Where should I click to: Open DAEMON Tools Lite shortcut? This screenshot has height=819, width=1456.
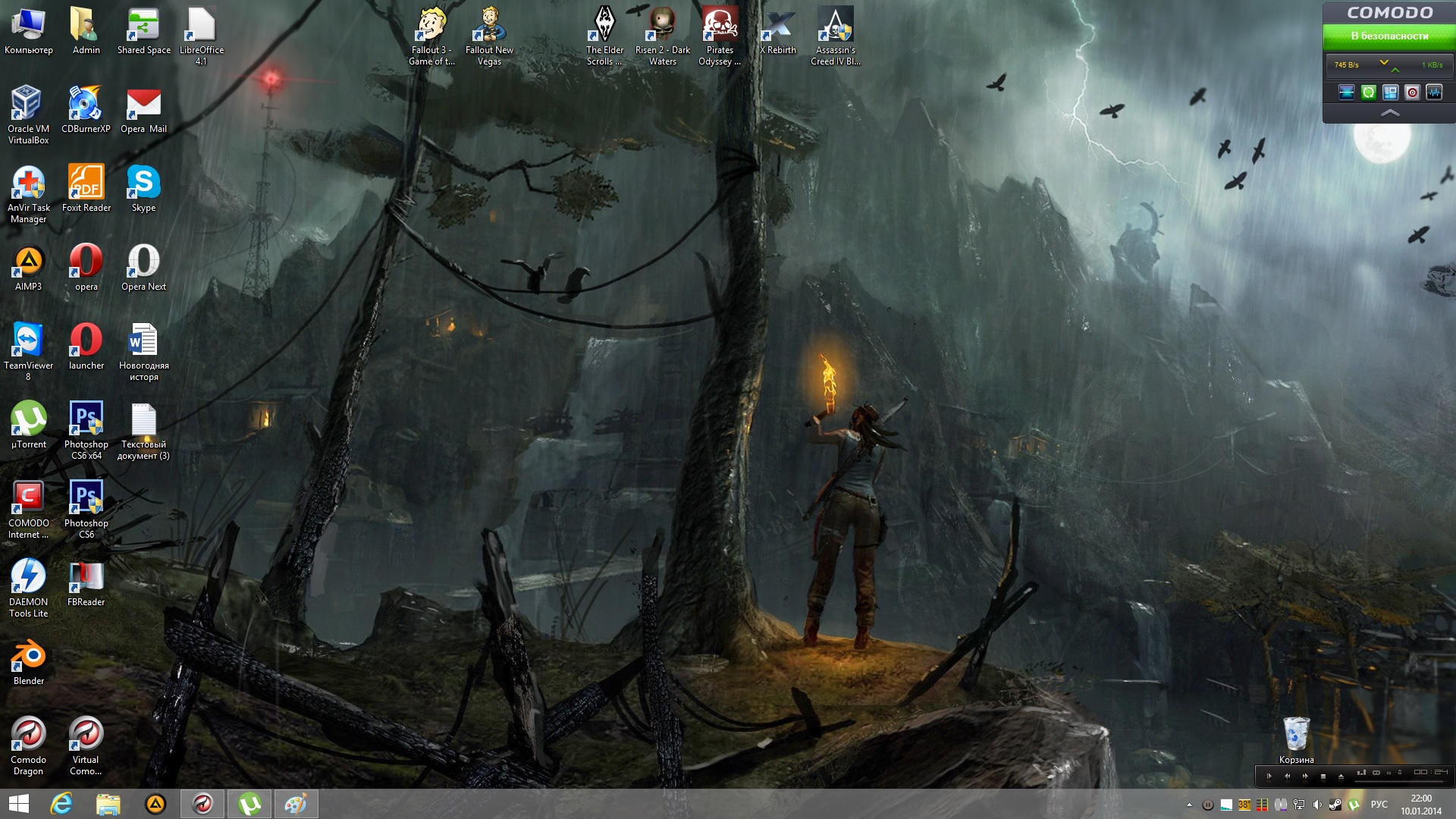point(28,577)
